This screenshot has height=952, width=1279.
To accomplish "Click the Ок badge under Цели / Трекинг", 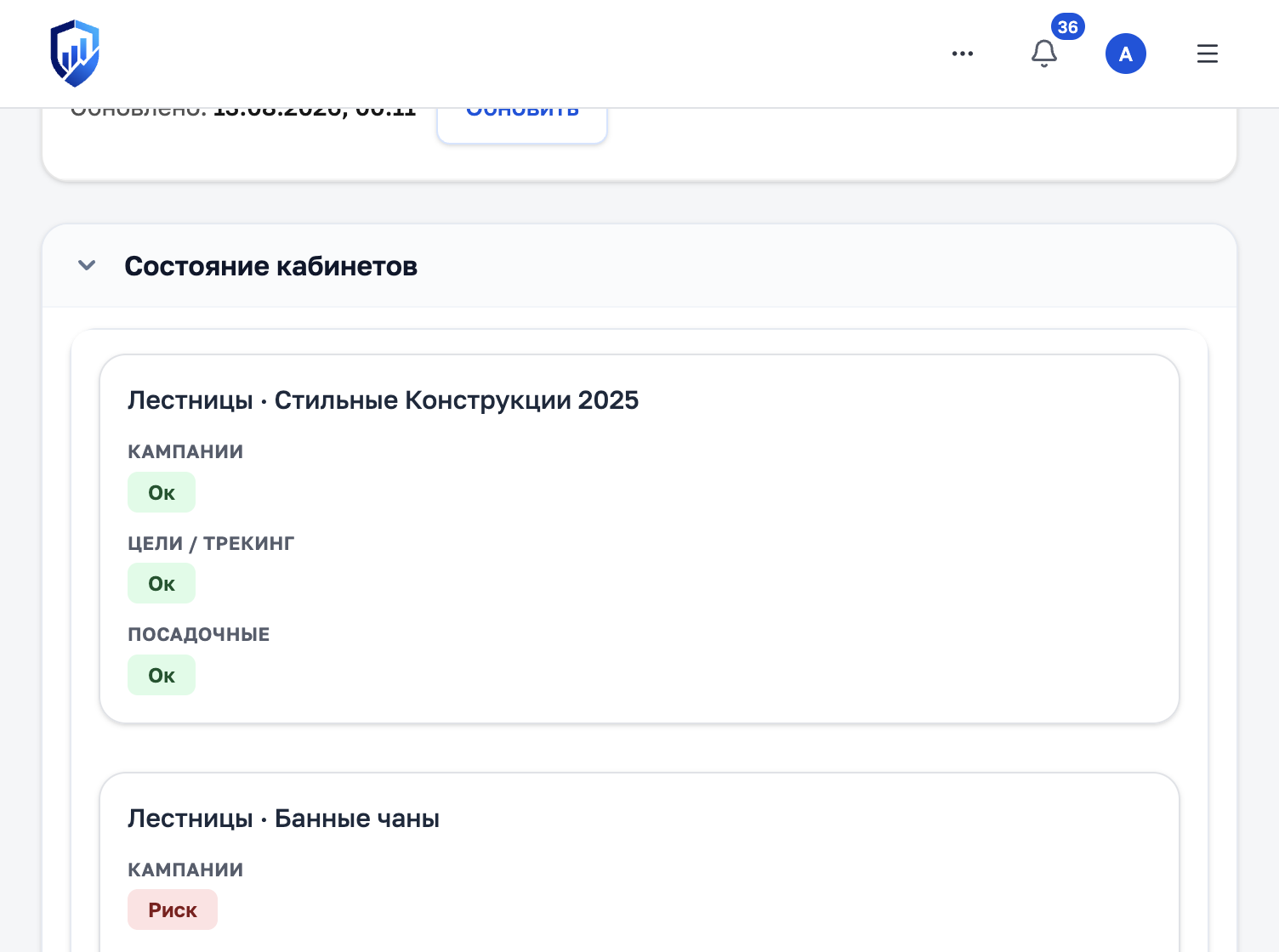I will 162,584.
